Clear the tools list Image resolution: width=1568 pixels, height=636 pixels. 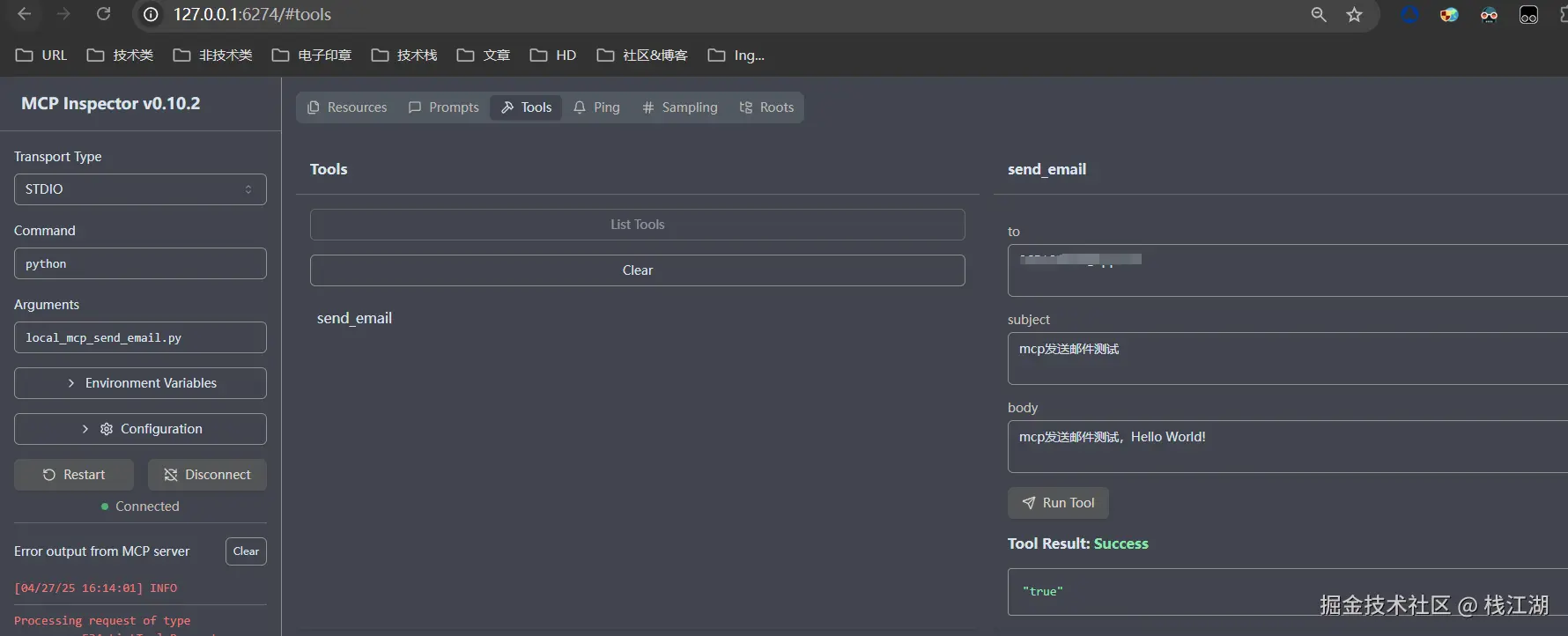point(638,270)
